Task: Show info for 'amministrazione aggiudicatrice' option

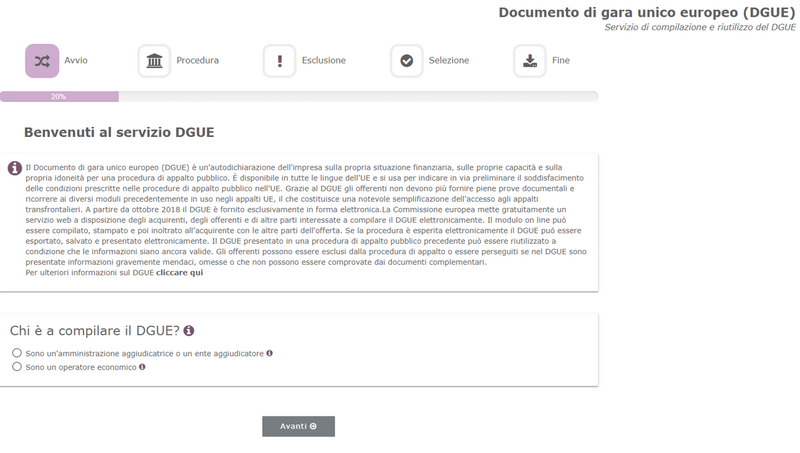Action: point(270,353)
